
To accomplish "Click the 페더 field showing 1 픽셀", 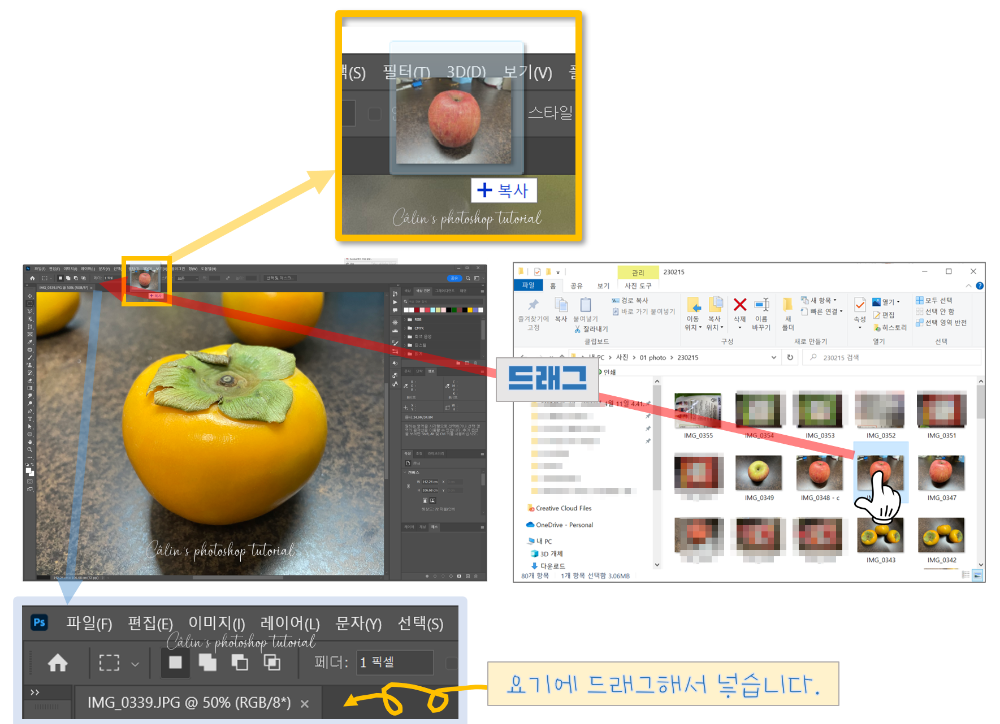I will (x=394, y=663).
